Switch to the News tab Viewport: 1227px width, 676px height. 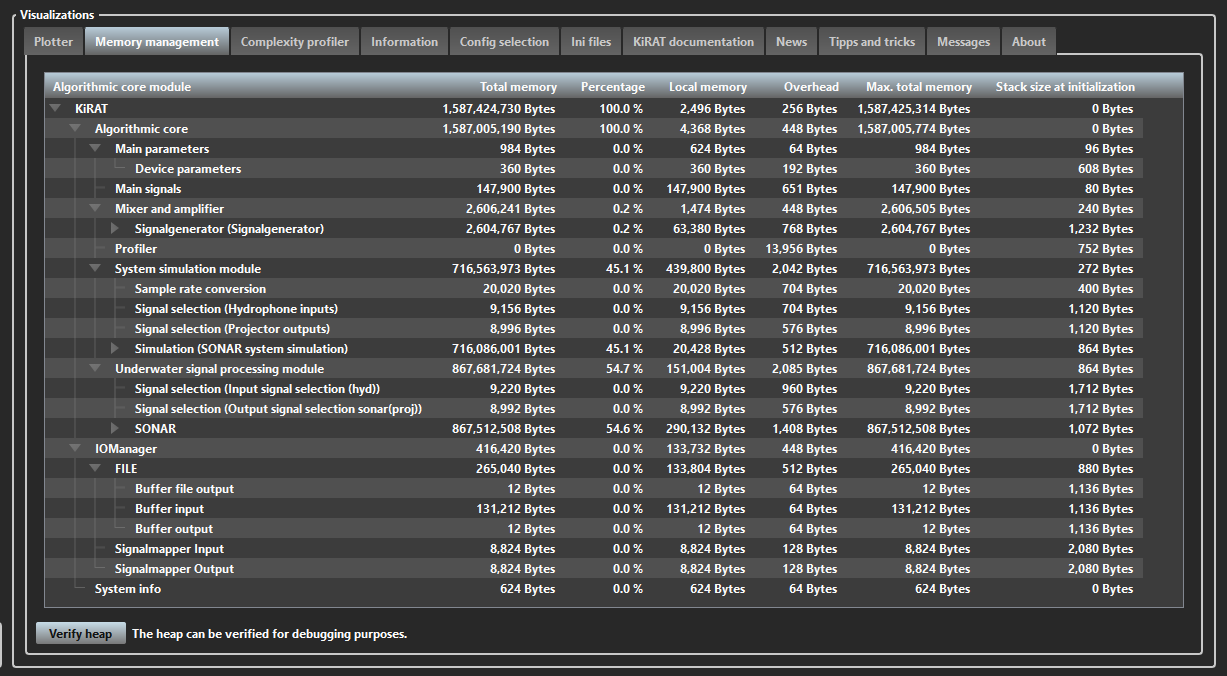coord(791,42)
